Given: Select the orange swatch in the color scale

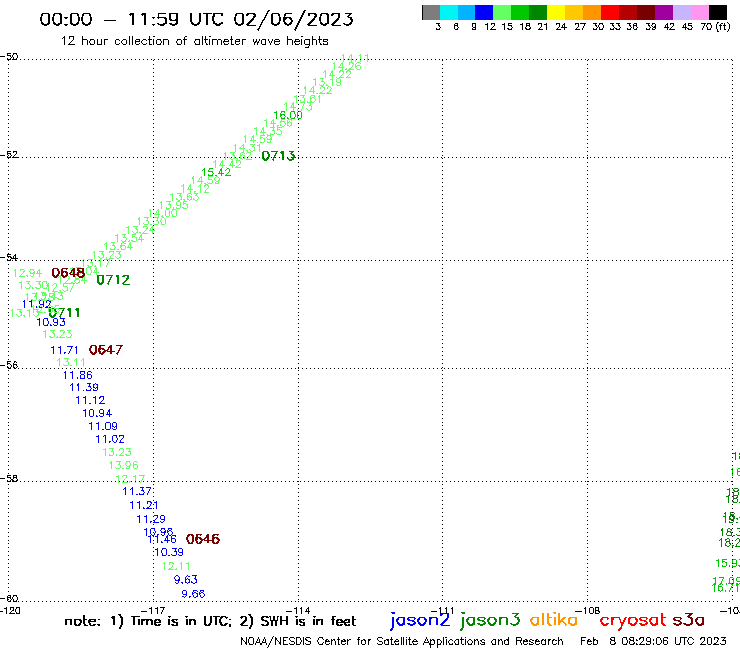Looking at the screenshot, I should [592, 12].
